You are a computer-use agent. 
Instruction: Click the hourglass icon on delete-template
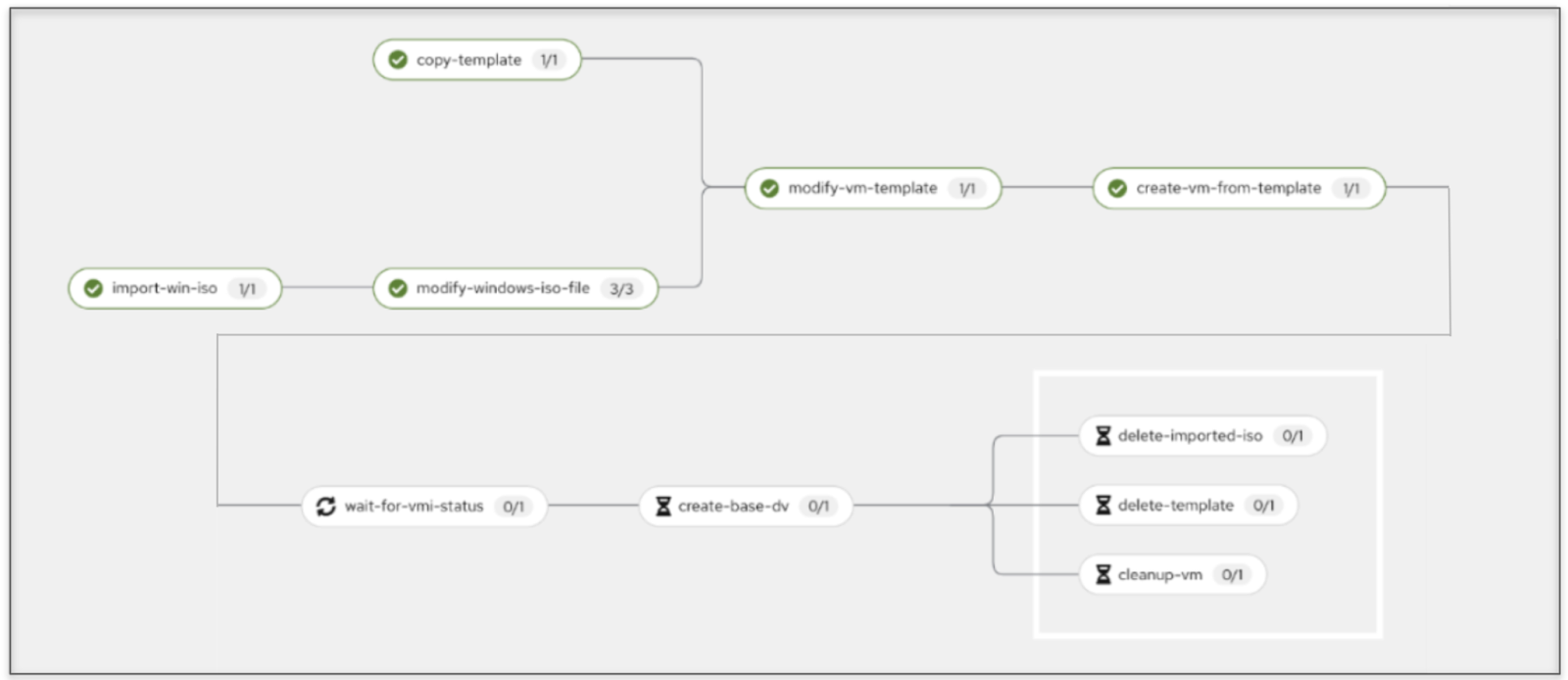[x=1102, y=506]
